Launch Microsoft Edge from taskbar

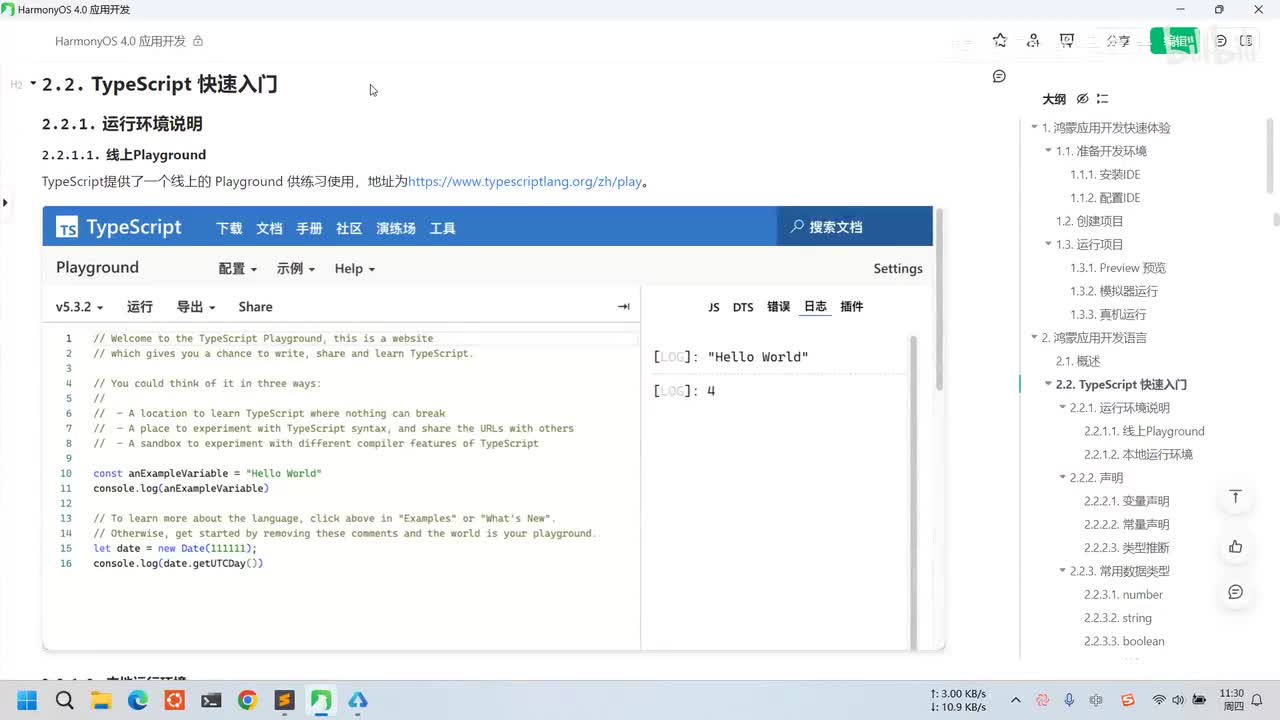pyautogui.click(x=138, y=700)
